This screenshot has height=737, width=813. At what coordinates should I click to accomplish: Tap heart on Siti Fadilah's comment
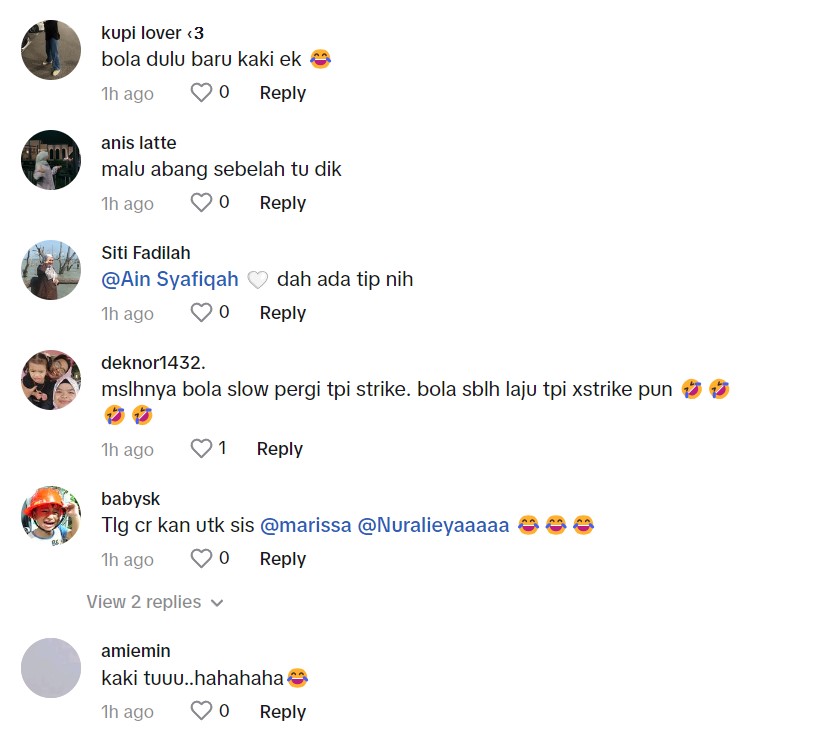201,313
